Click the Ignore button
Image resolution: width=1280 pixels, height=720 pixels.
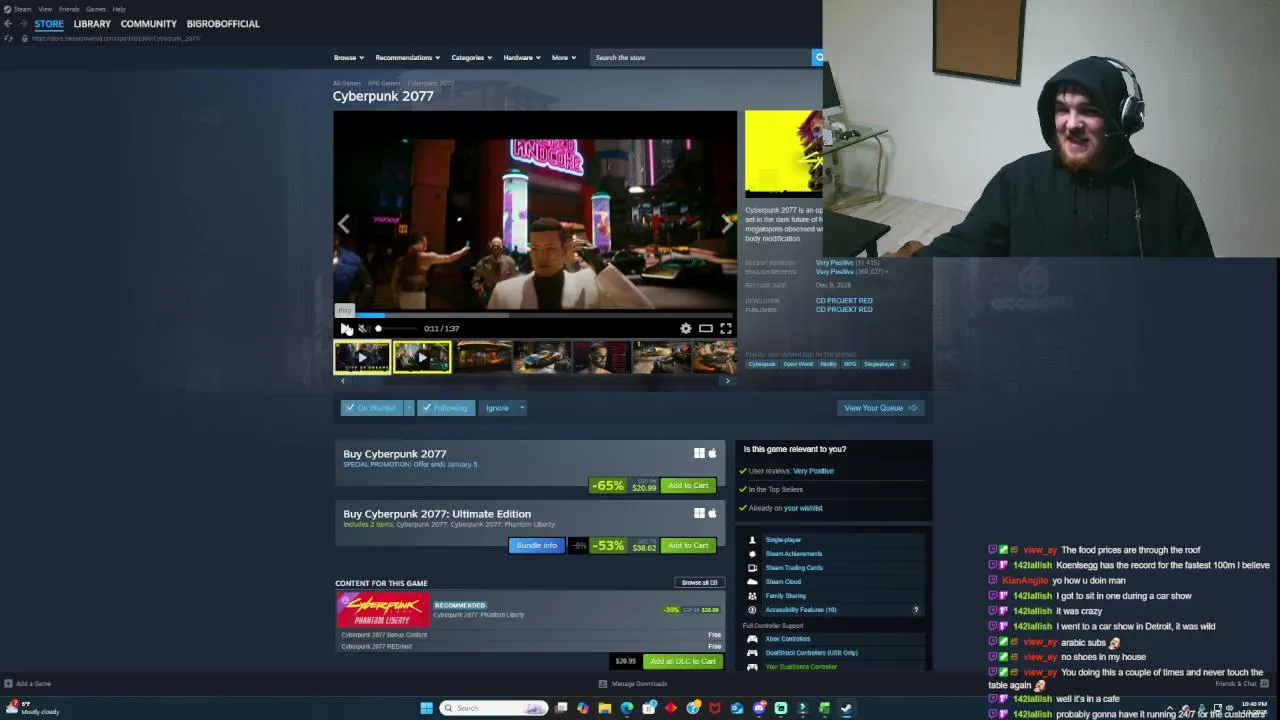pos(497,407)
